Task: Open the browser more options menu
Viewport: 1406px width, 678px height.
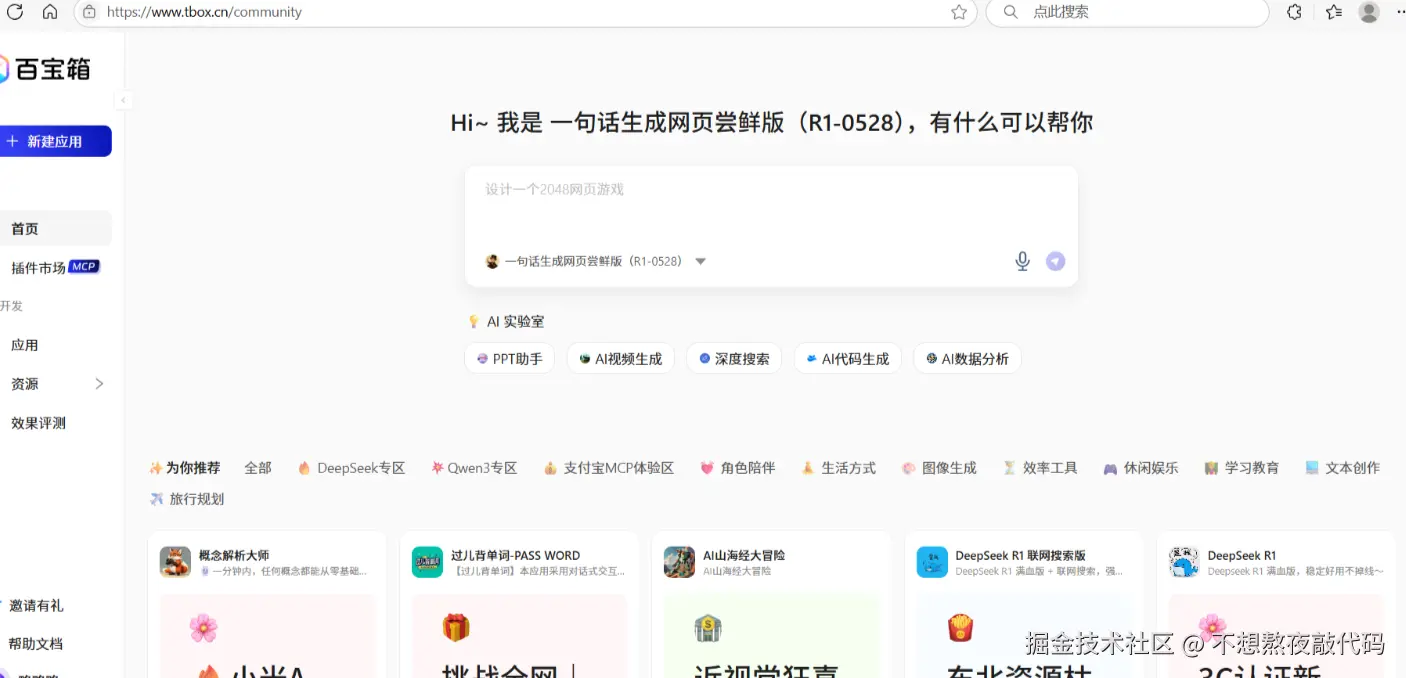Action: pos(1400,12)
